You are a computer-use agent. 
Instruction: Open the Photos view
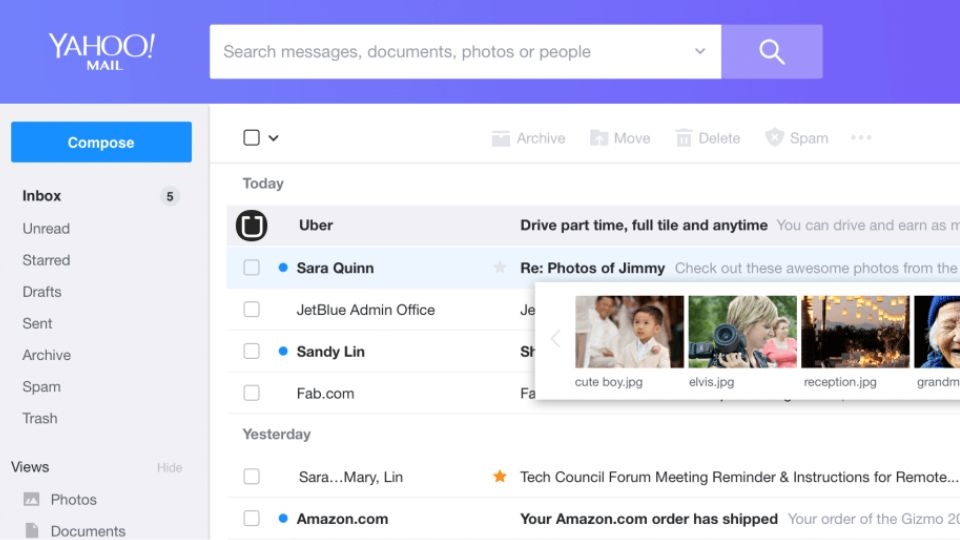[x=73, y=500]
